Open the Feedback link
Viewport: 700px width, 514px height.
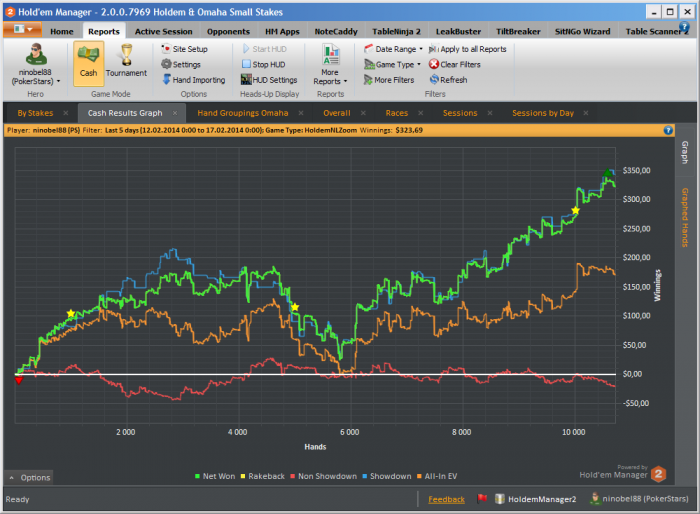[446, 499]
